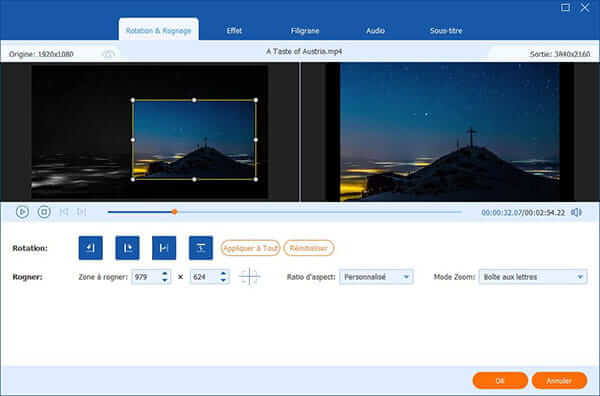Screen dimensions: 600x396
Task: Open the Sous-titre tab
Action: click(446, 31)
